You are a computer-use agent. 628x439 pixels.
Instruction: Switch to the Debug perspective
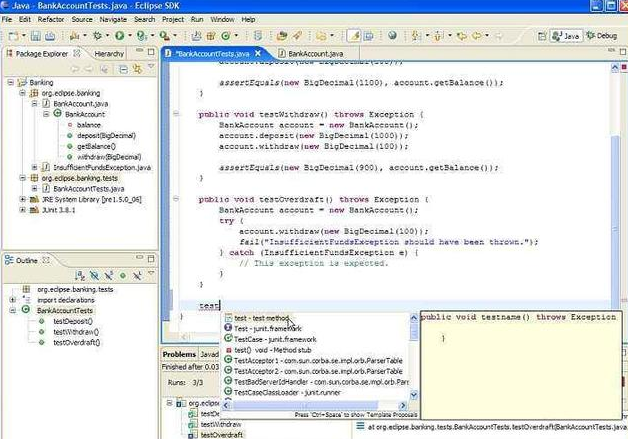(602, 35)
